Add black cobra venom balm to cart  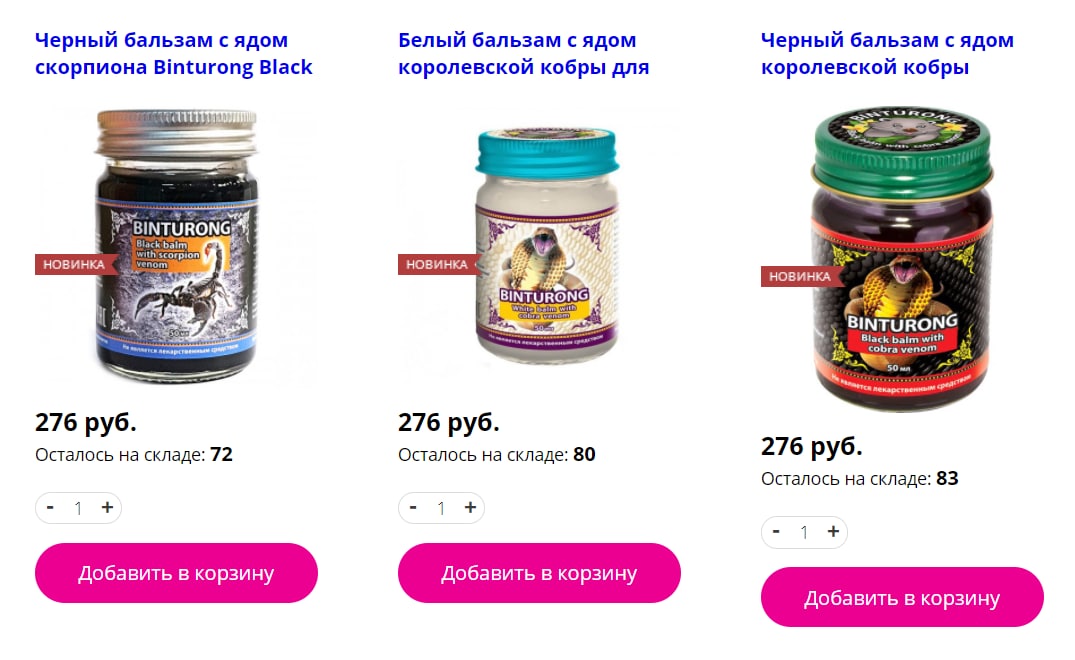[x=902, y=597]
